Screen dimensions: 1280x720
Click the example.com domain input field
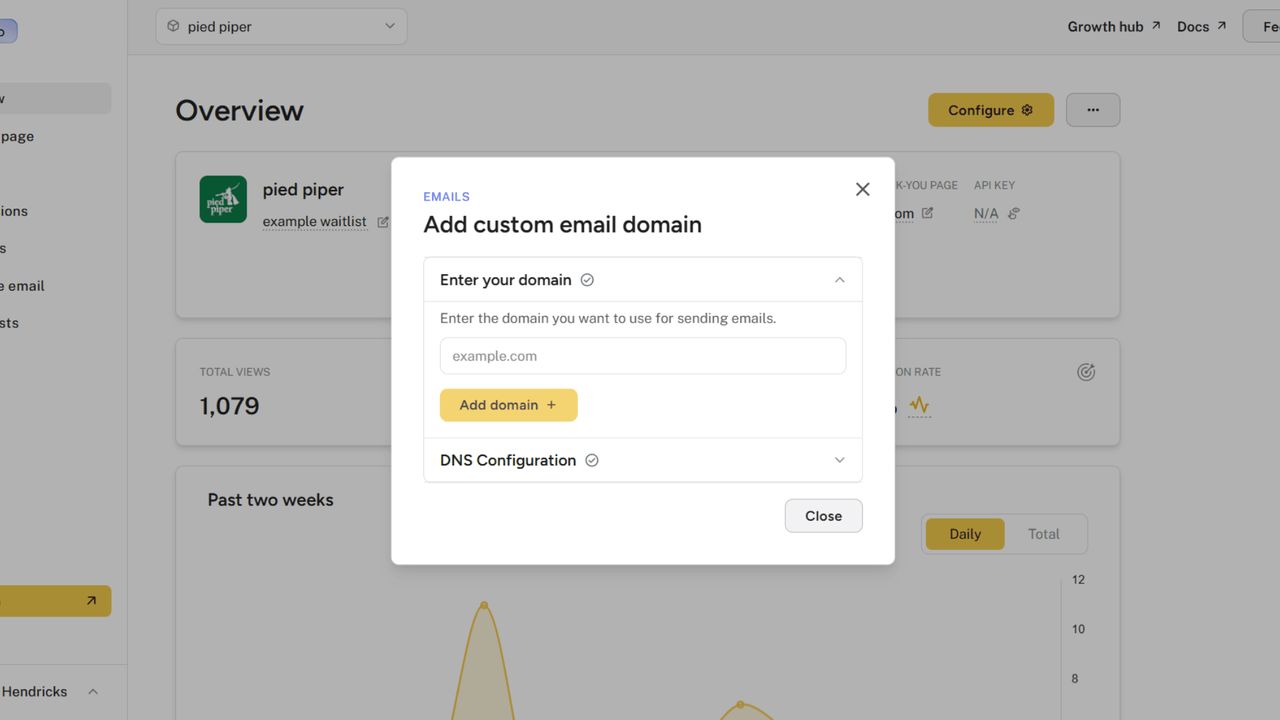pos(642,356)
